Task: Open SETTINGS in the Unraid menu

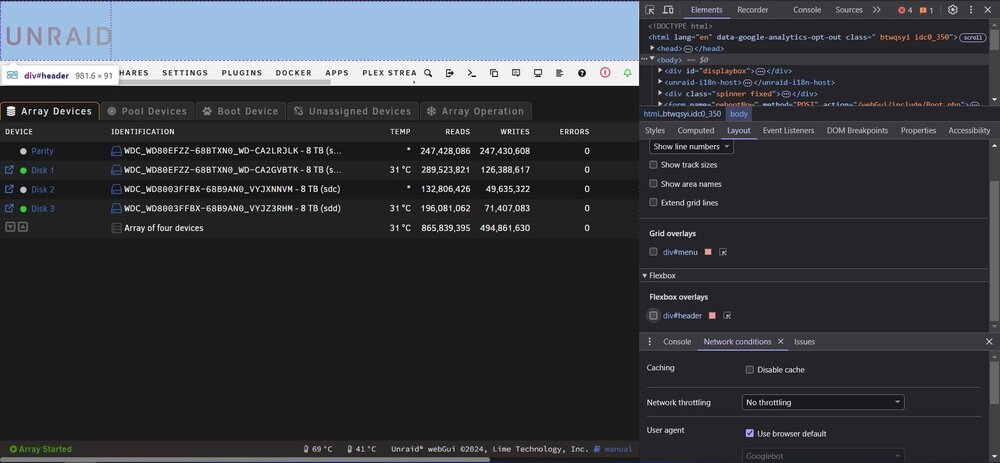Action: pyautogui.click(x=185, y=73)
